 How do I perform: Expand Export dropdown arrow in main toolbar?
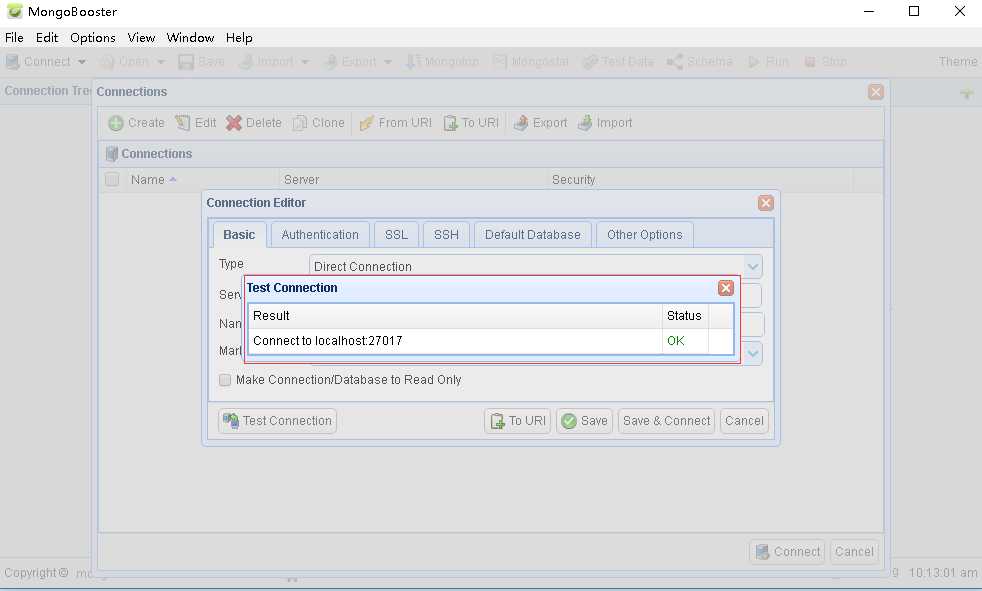coord(388,62)
